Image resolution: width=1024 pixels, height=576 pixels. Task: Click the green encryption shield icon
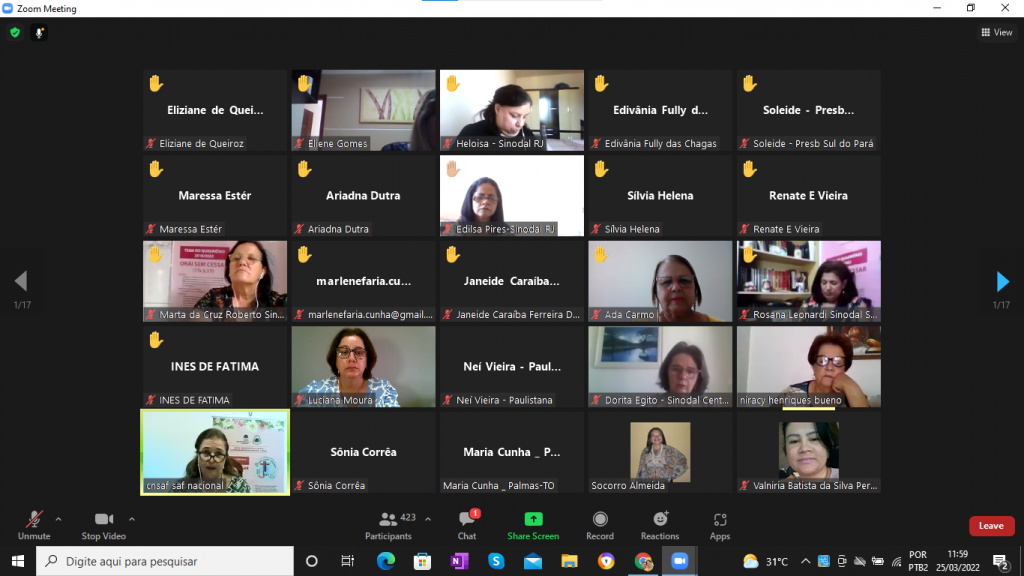pyautogui.click(x=15, y=33)
